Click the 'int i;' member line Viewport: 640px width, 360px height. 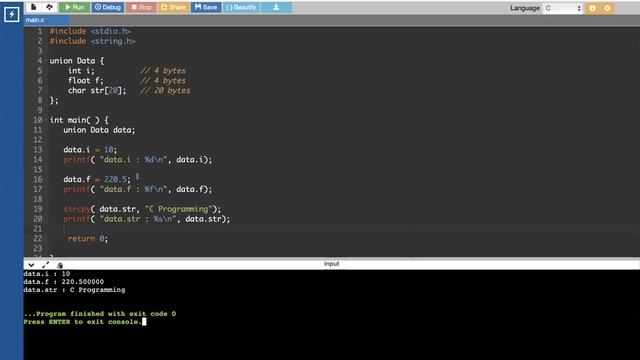coord(81,71)
